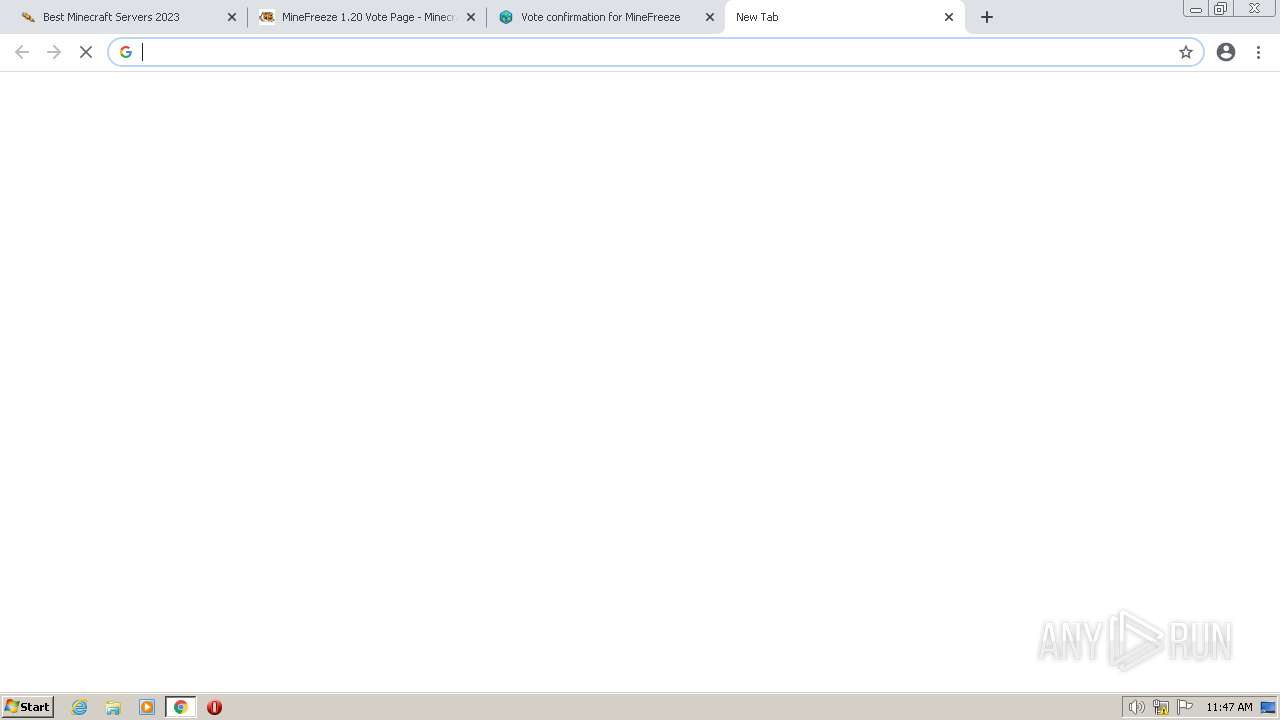This screenshot has height=720, width=1280.
Task: Show the clock at 11:47 AM
Action: 1229,707
